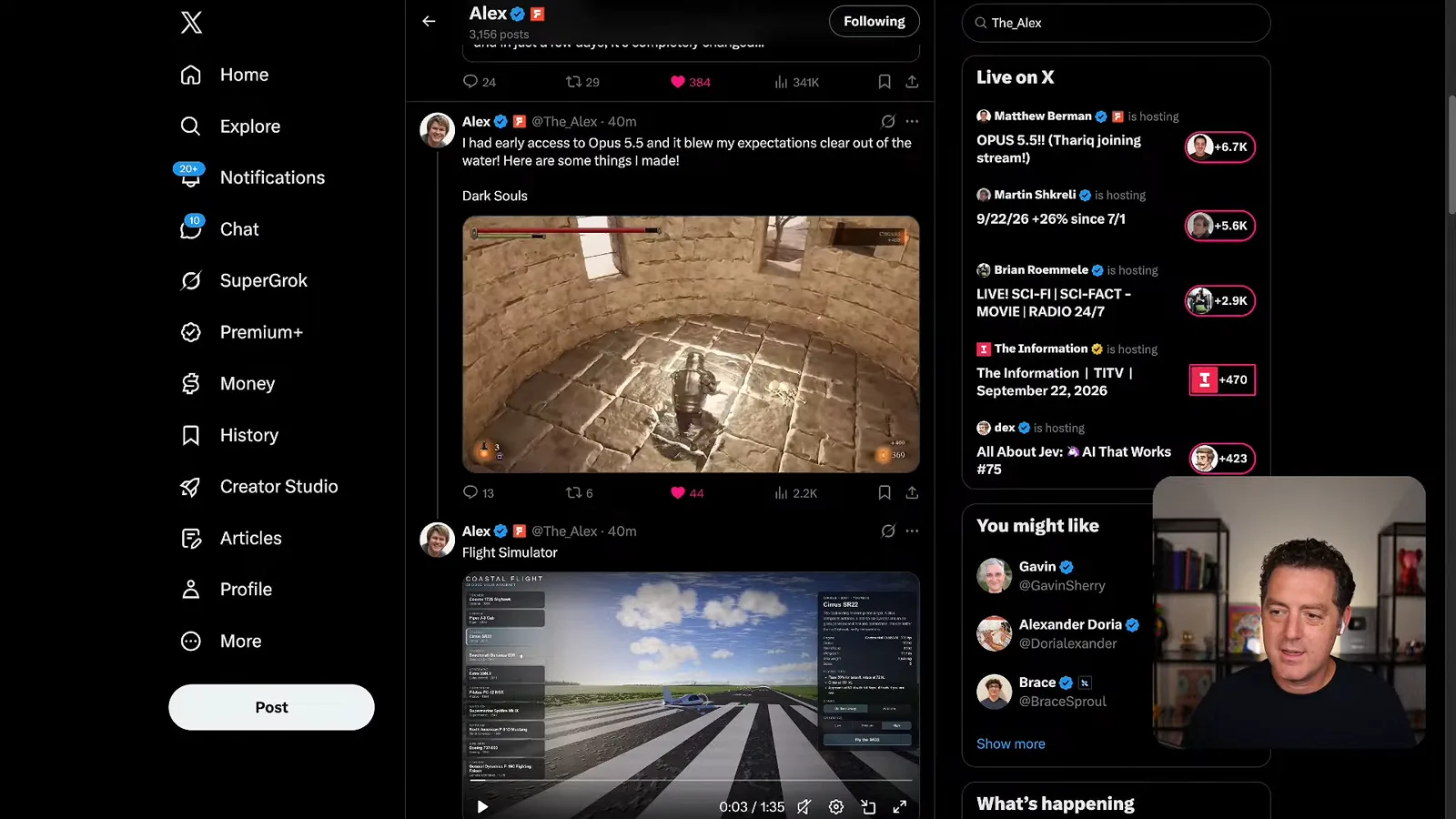Toggle the Following button for Alex
This screenshot has width=1456, height=819.
coord(875,21)
